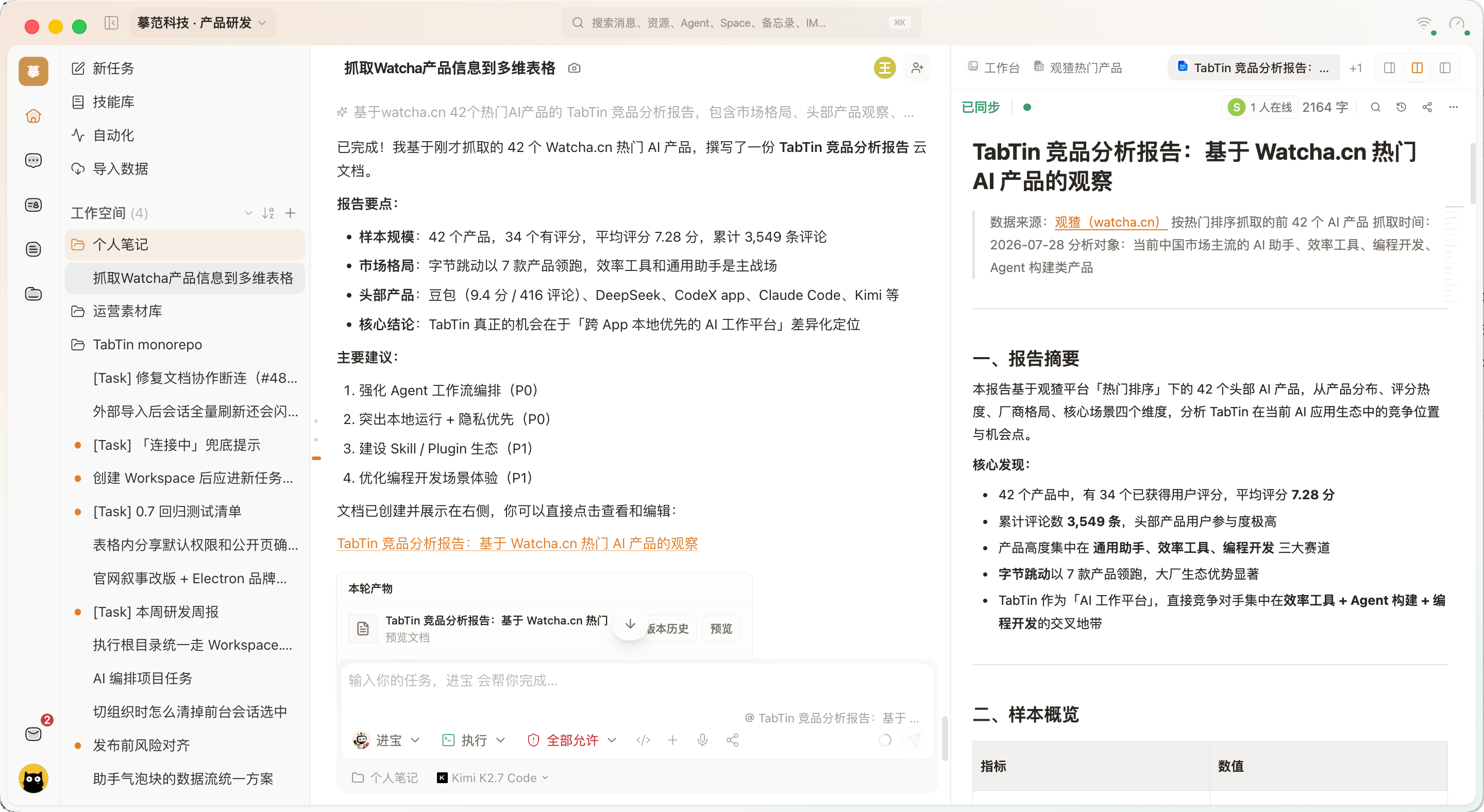The width and height of the screenshot is (1484, 812).
Task: Open the 进宝 agent selector dropdown
Action: (386, 740)
